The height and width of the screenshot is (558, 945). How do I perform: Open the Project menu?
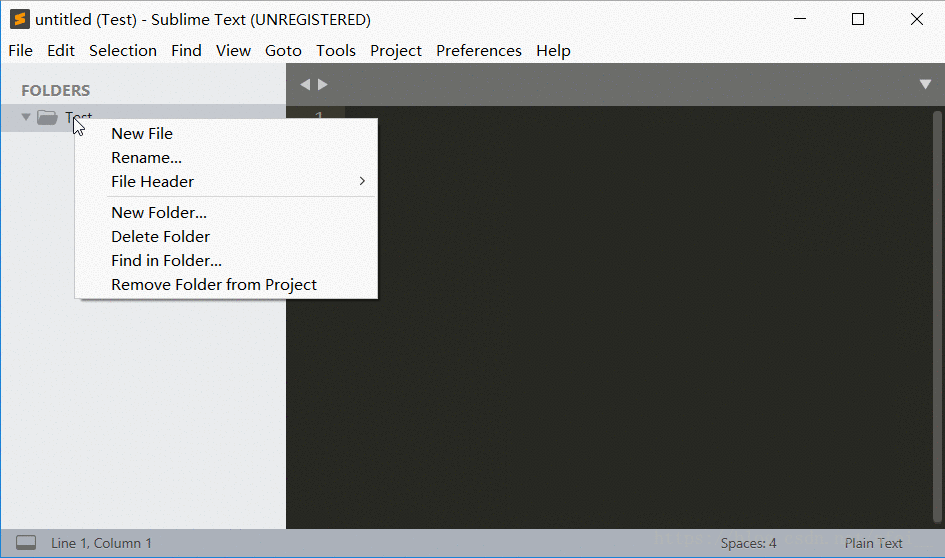click(396, 51)
